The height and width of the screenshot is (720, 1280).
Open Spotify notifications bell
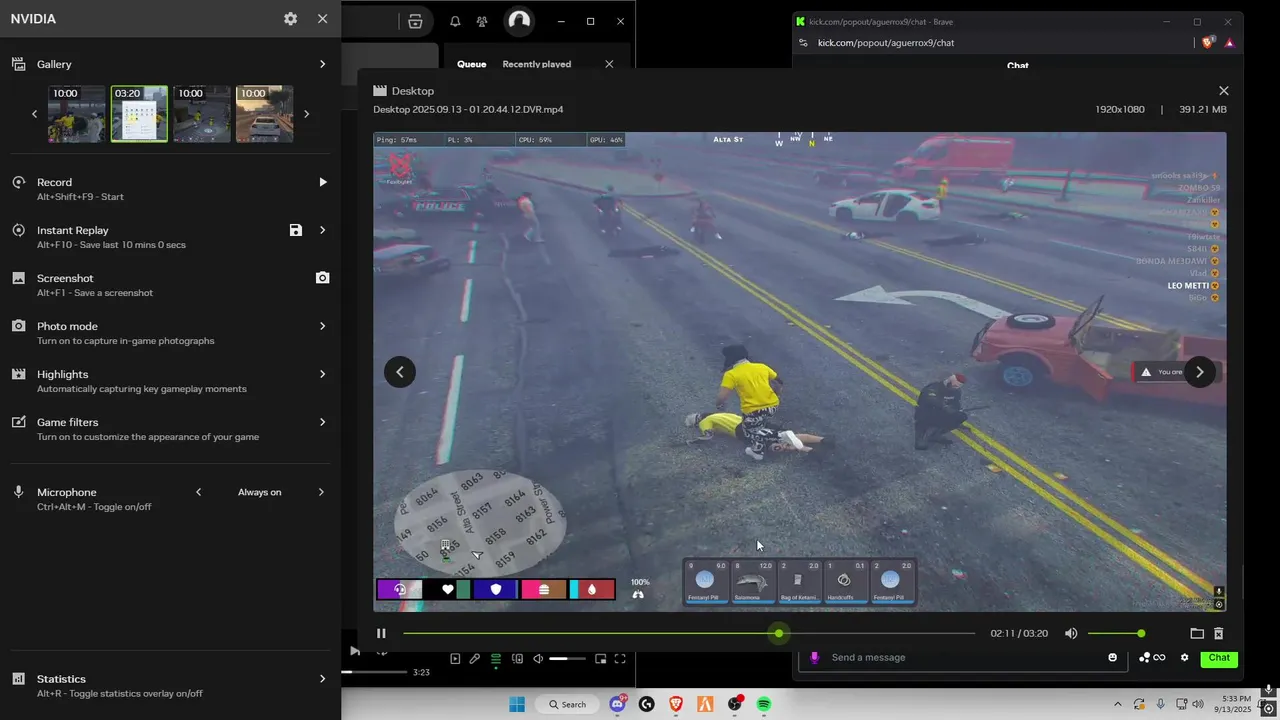(455, 21)
